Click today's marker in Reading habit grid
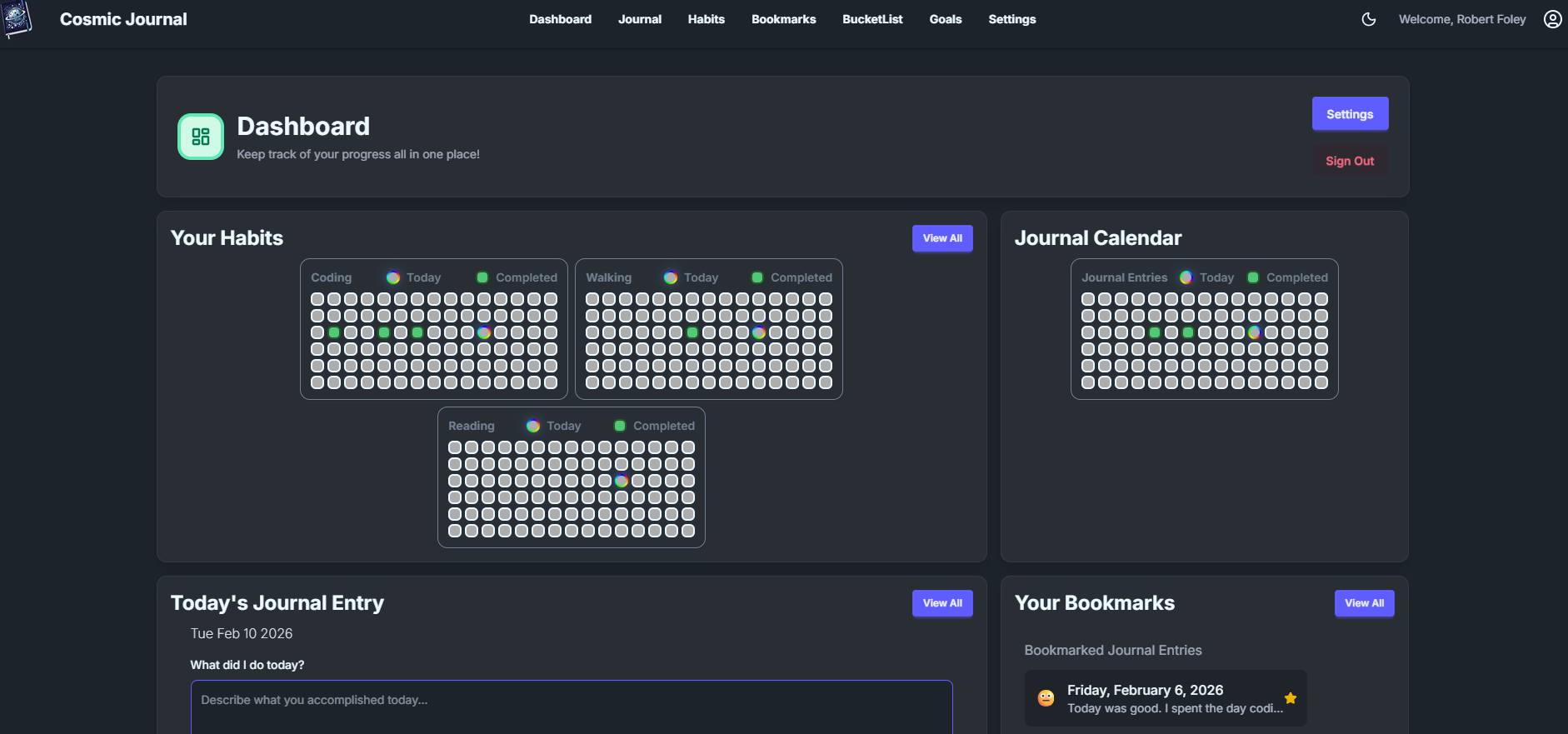Viewport: 1568px width, 734px height. (x=622, y=481)
